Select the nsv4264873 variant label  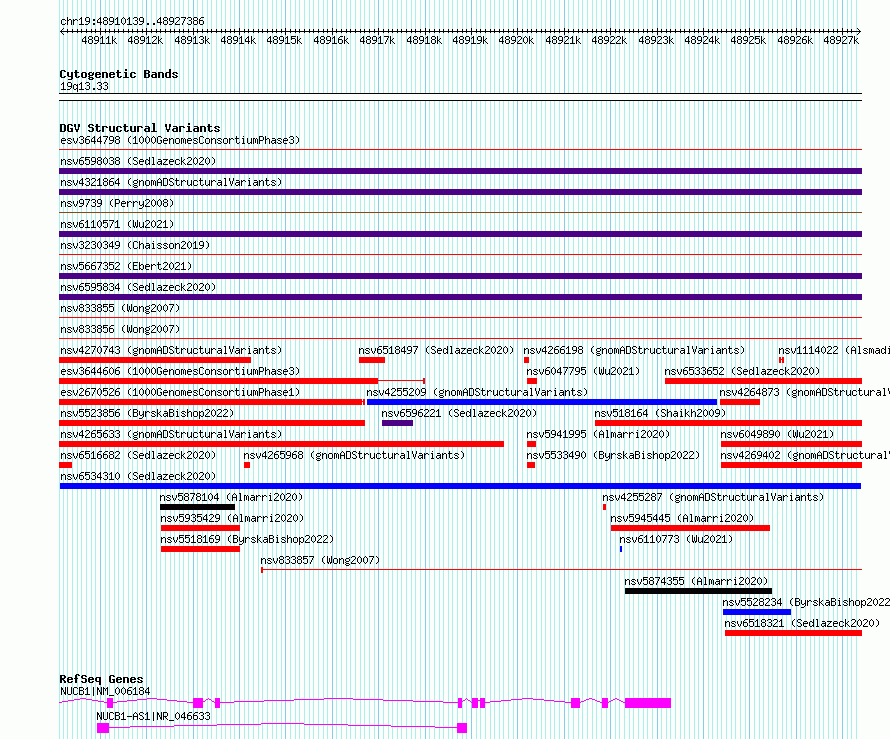[x=804, y=392]
